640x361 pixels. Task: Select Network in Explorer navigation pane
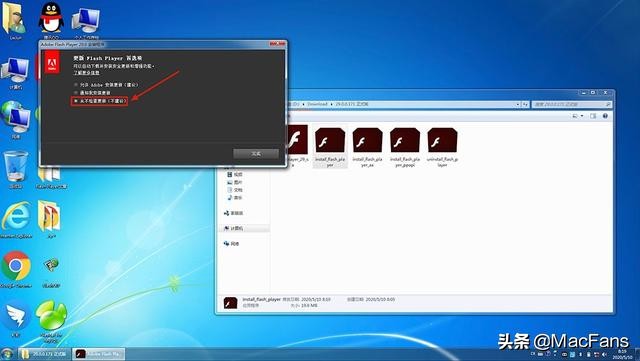pos(231,244)
